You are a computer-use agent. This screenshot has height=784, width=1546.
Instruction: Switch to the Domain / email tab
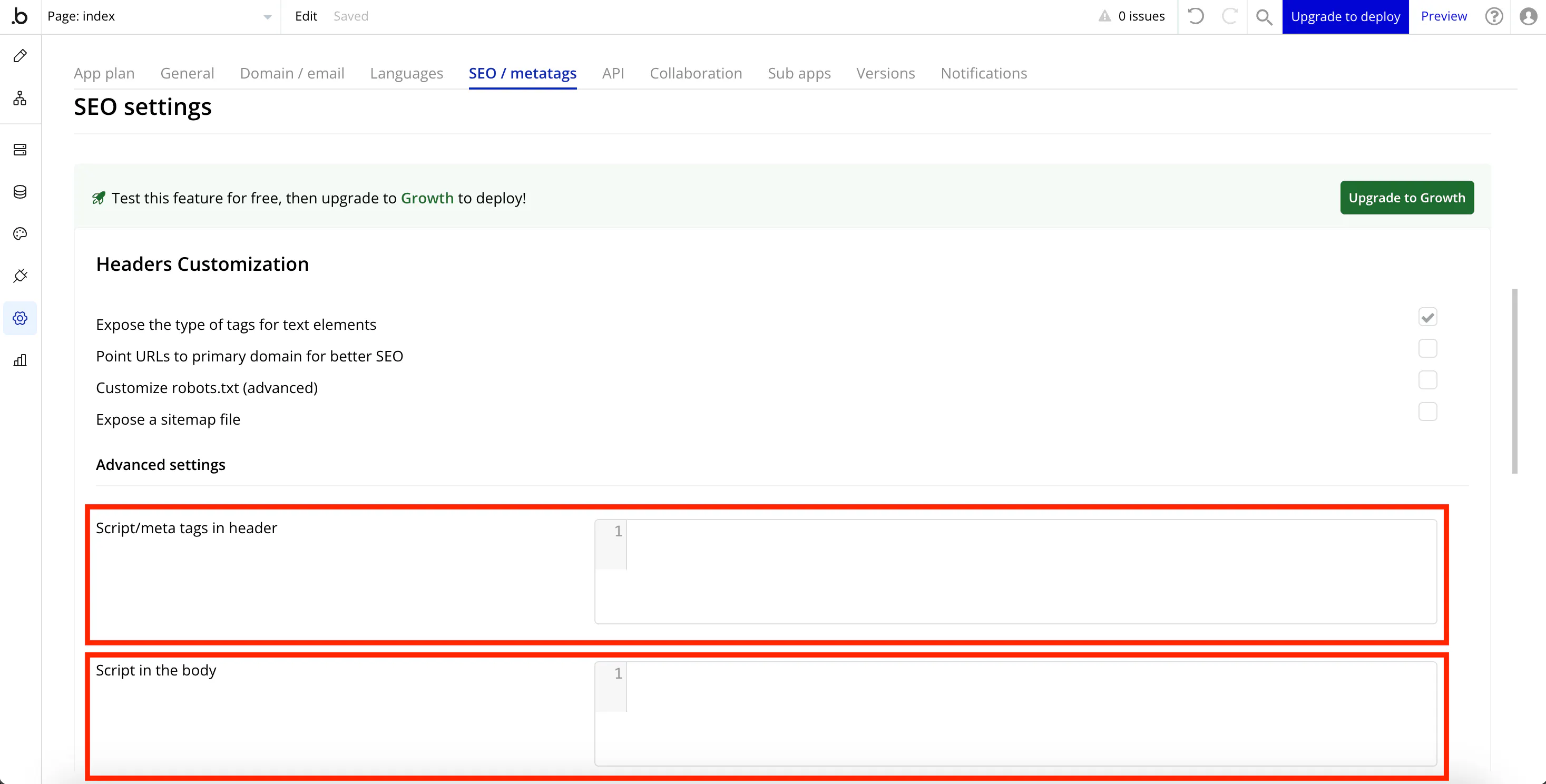[292, 73]
